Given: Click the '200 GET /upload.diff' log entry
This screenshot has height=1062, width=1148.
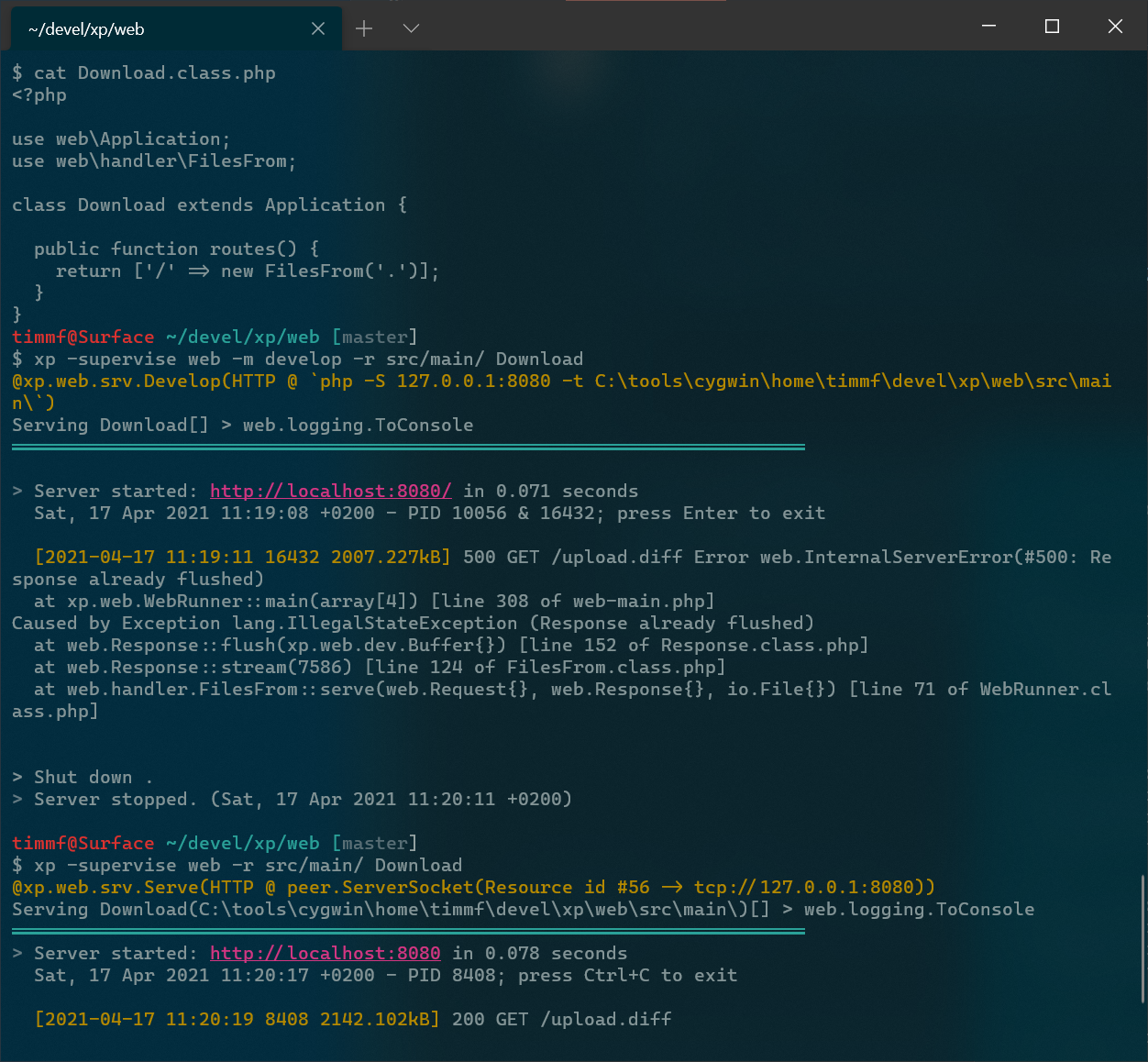Looking at the screenshot, I should tap(353, 1019).
